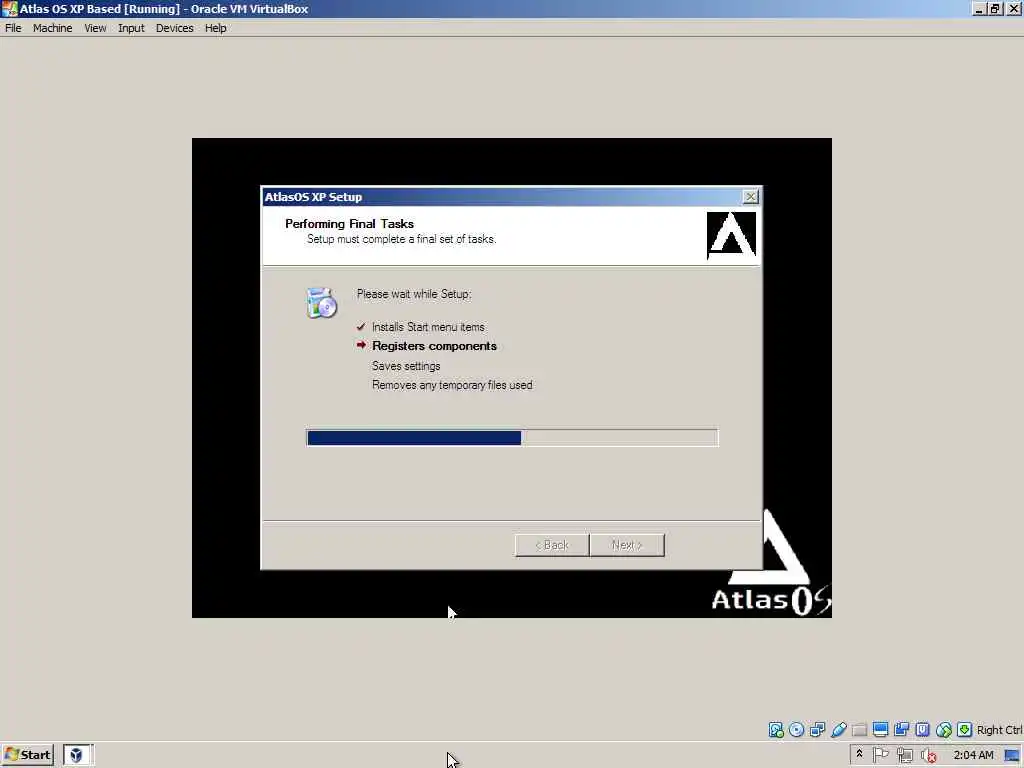
Task: Click 'Saves settings' text
Action: (406, 366)
